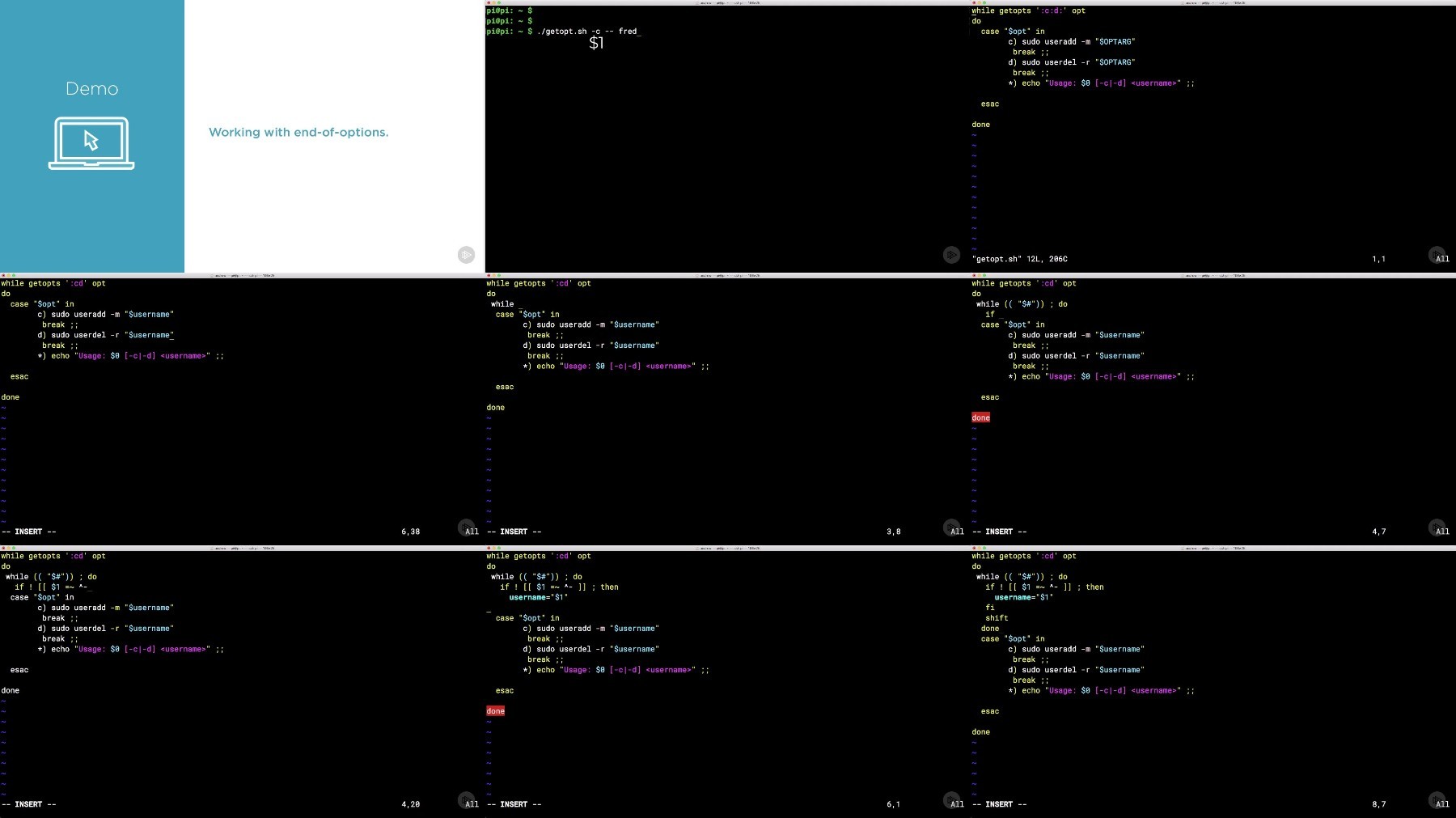Click the "shift" line in the 8,7 frame

pos(997,618)
